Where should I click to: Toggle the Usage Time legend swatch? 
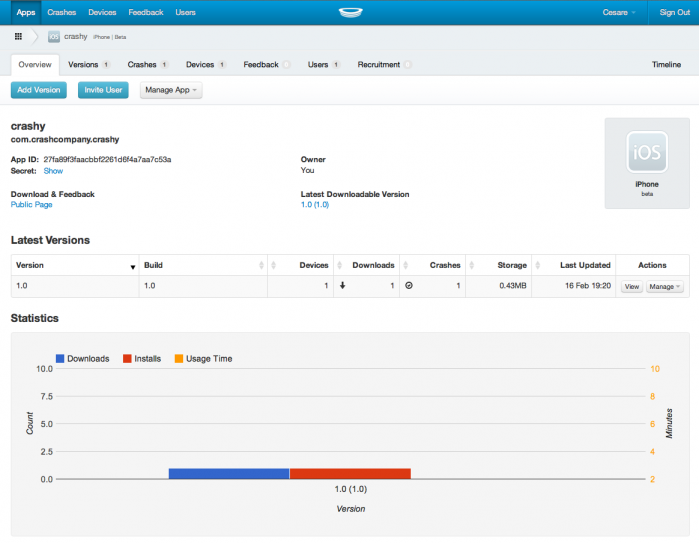click(179, 358)
